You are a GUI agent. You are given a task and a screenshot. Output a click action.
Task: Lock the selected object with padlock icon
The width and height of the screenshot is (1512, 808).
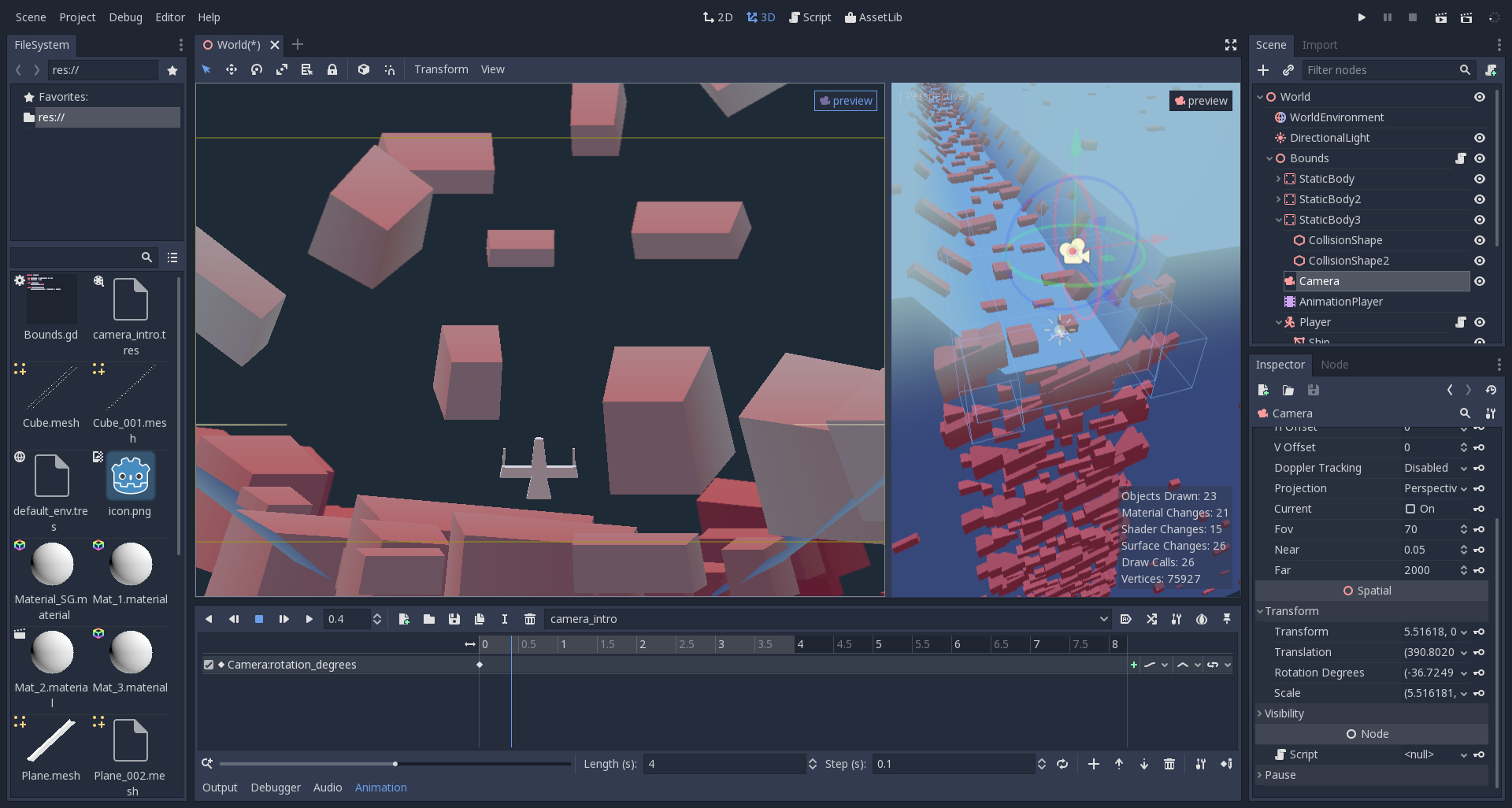point(332,69)
